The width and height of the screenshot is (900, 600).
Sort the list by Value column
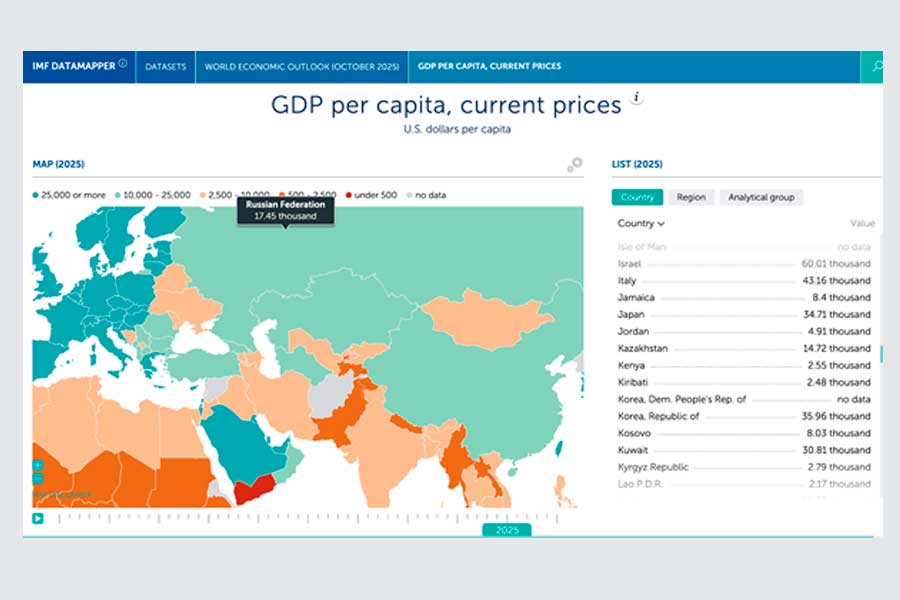click(862, 224)
